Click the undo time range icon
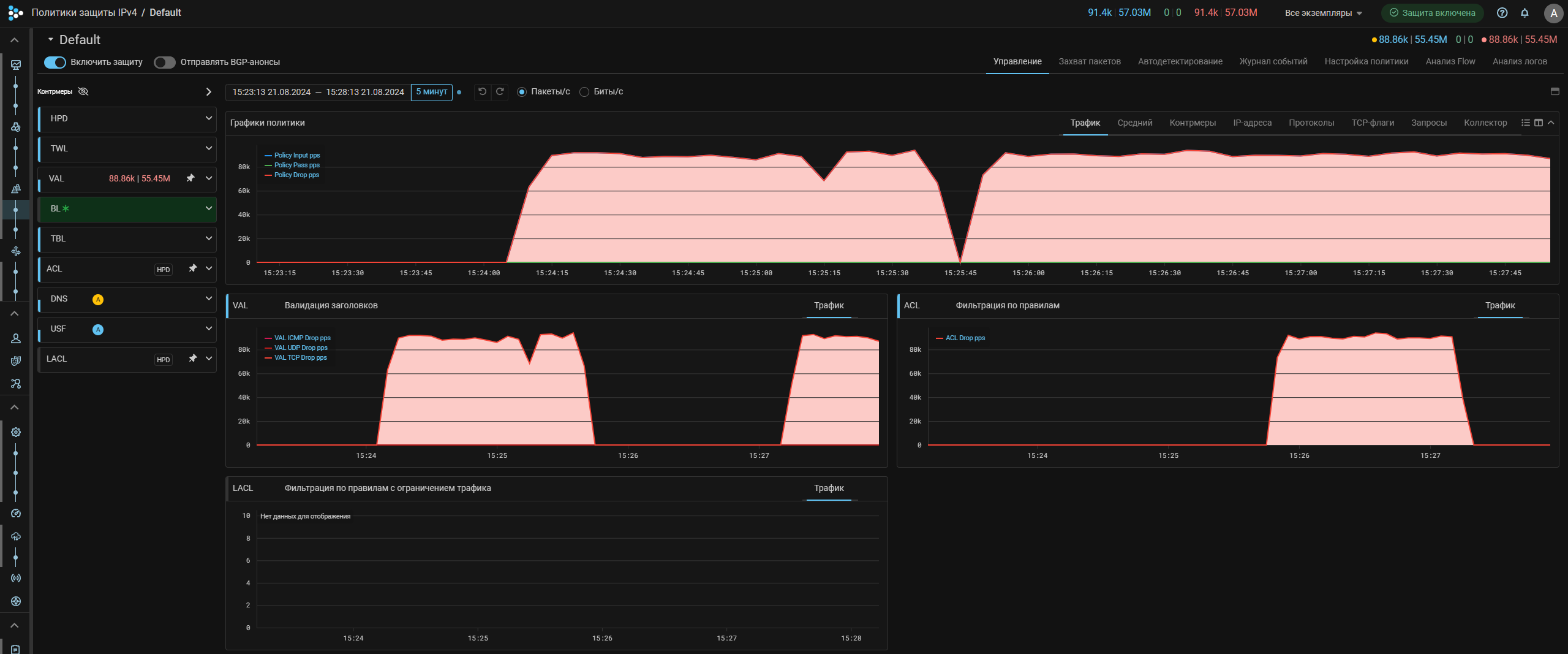 [x=482, y=92]
